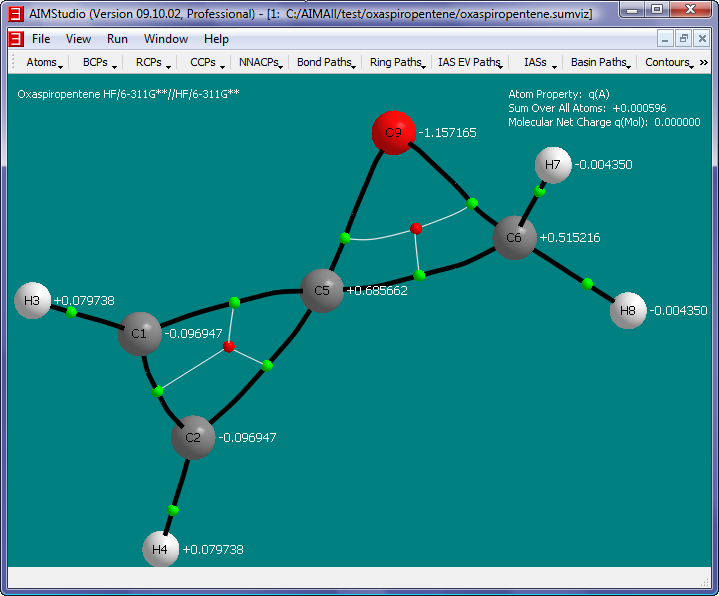Click the Basin Paths toolbar button
719x596 pixels.
point(600,62)
